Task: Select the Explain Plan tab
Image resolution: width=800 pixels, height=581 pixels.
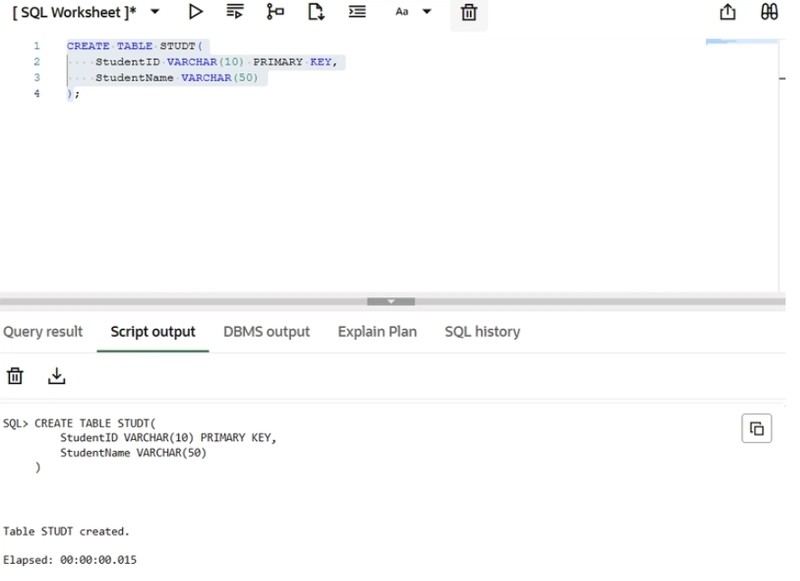Action: pos(377,332)
